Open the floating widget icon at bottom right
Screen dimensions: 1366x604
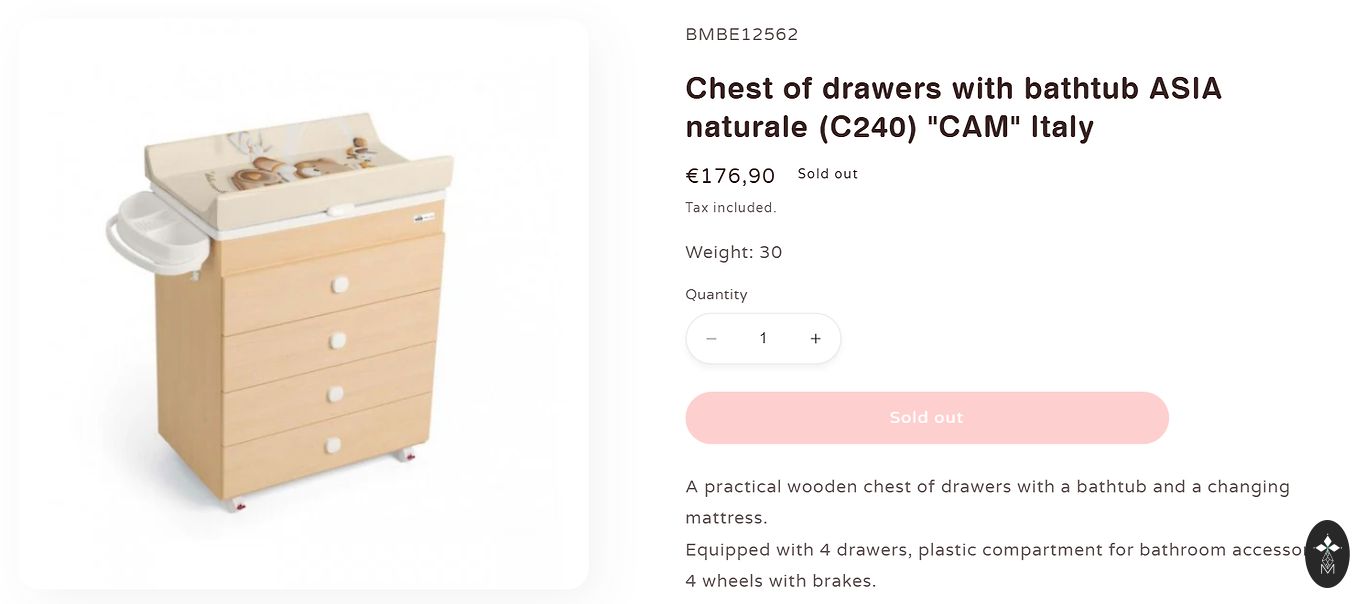point(1327,553)
